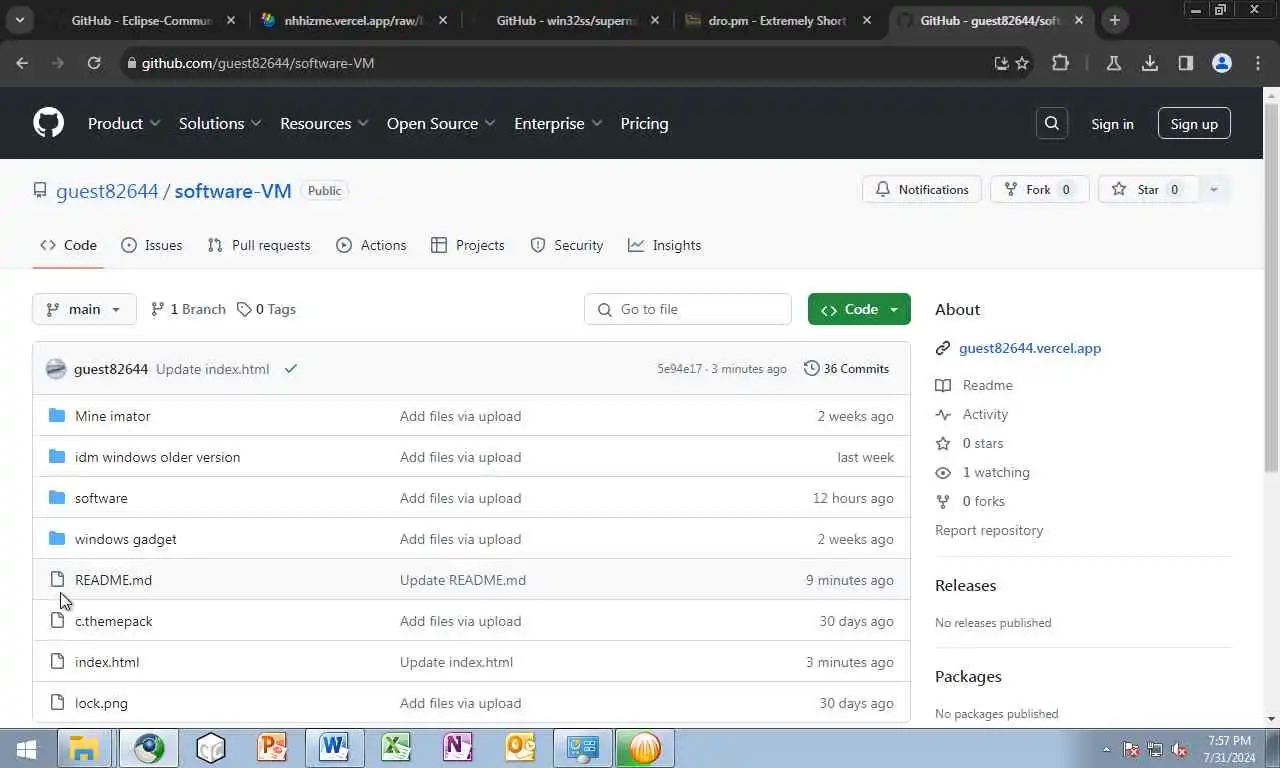Switch to the Pull requests tab
Viewport: 1280px width, 768px height.
coord(259,245)
